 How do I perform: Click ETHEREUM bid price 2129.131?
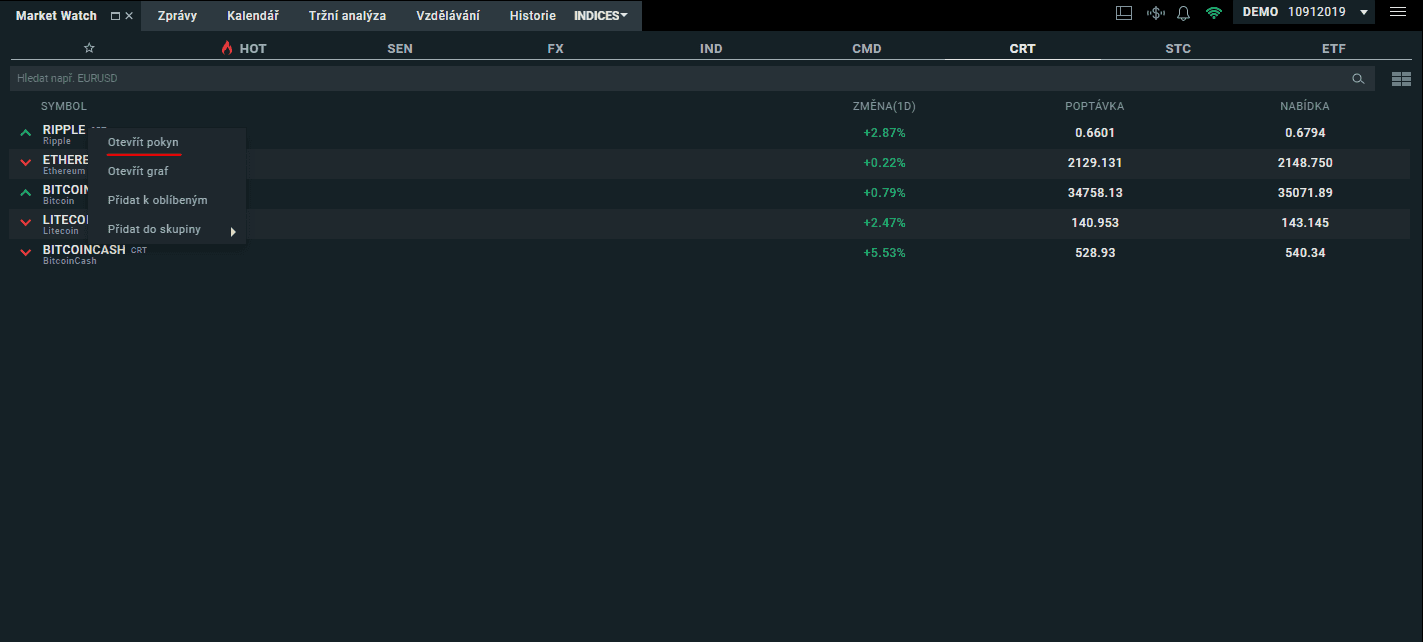(x=1095, y=163)
